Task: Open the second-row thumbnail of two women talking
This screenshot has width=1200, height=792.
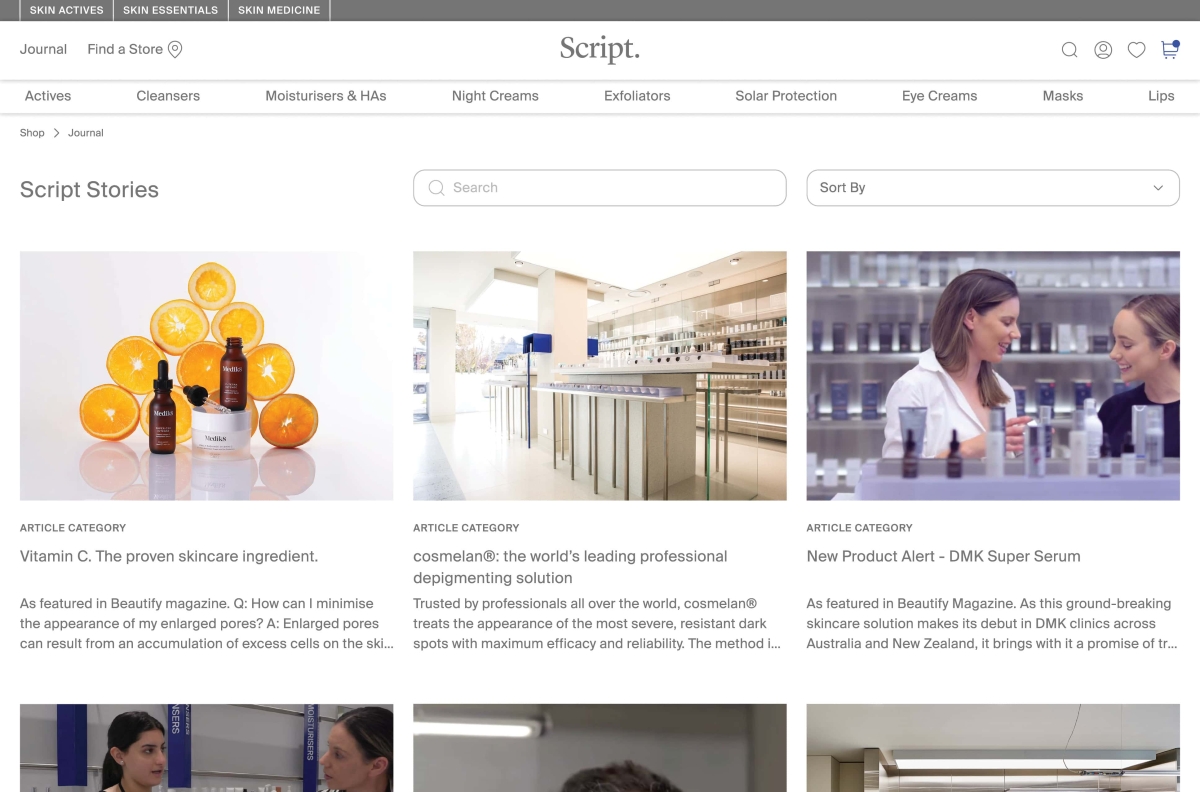Action: [206, 748]
